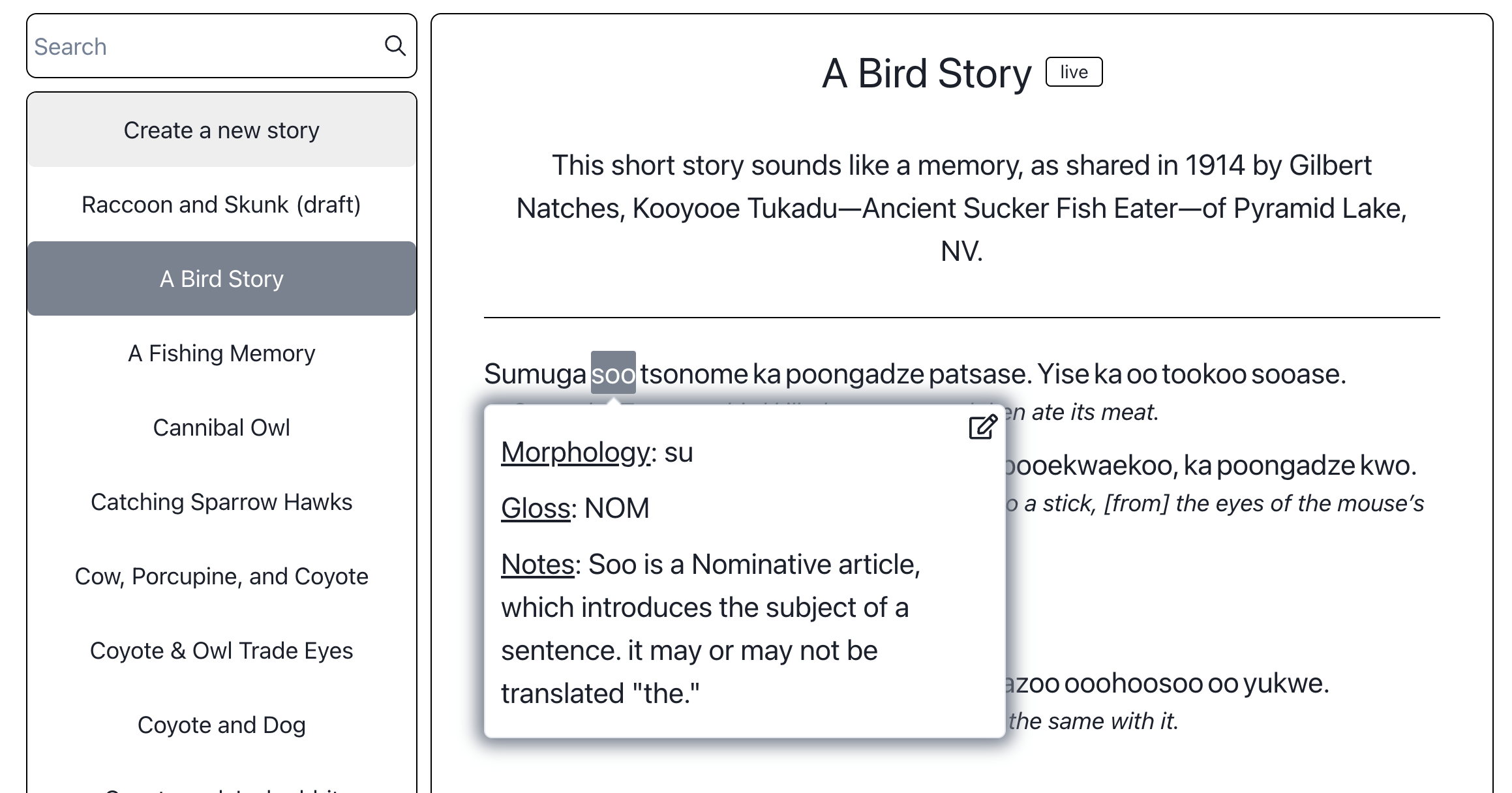The width and height of the screenshot is (1512, 793).
Task: Click the word tsonome in first sentence
Action: coord(693,374)
